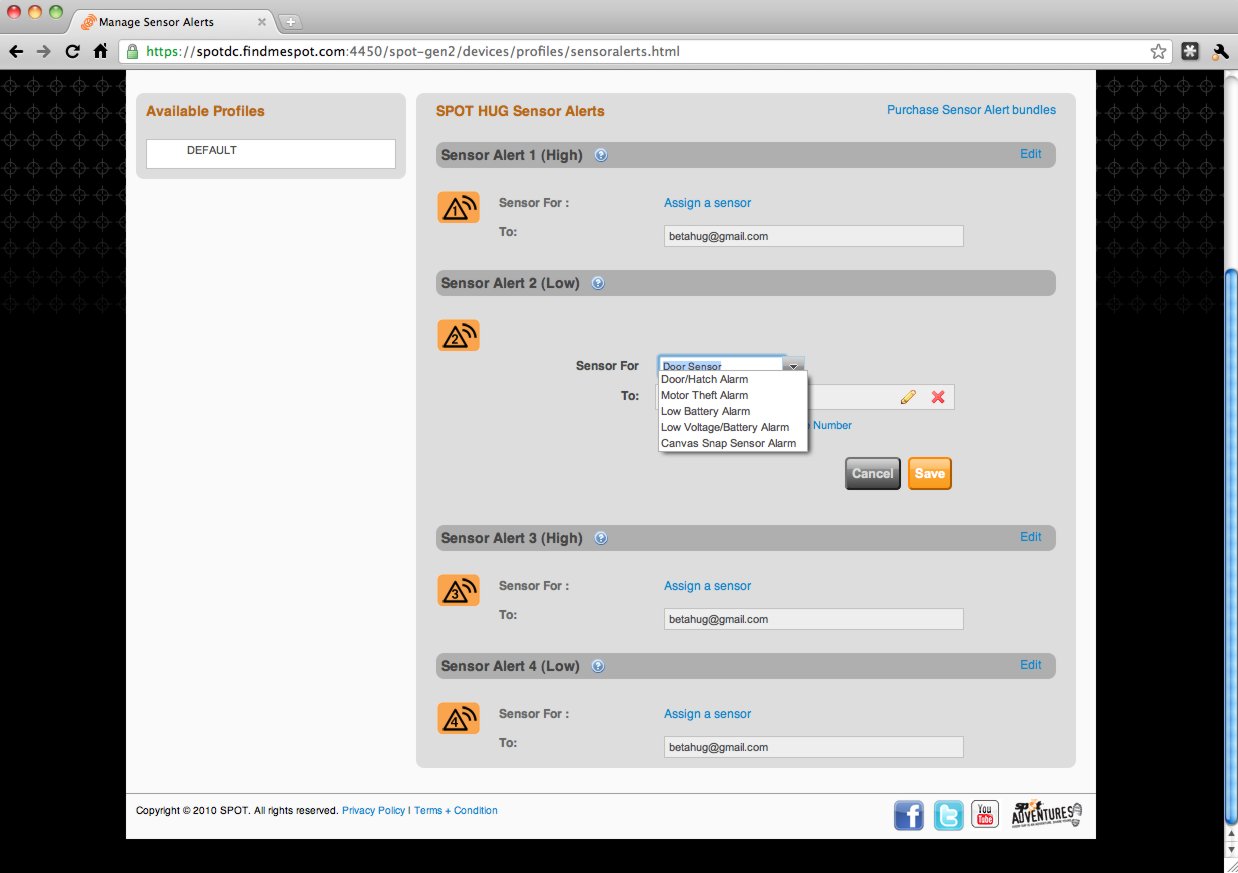Viewport: 1238px width, 873px height.
Task: Click Edit for Sensor Alert 1 (High)
Action: click(1030, 154)
